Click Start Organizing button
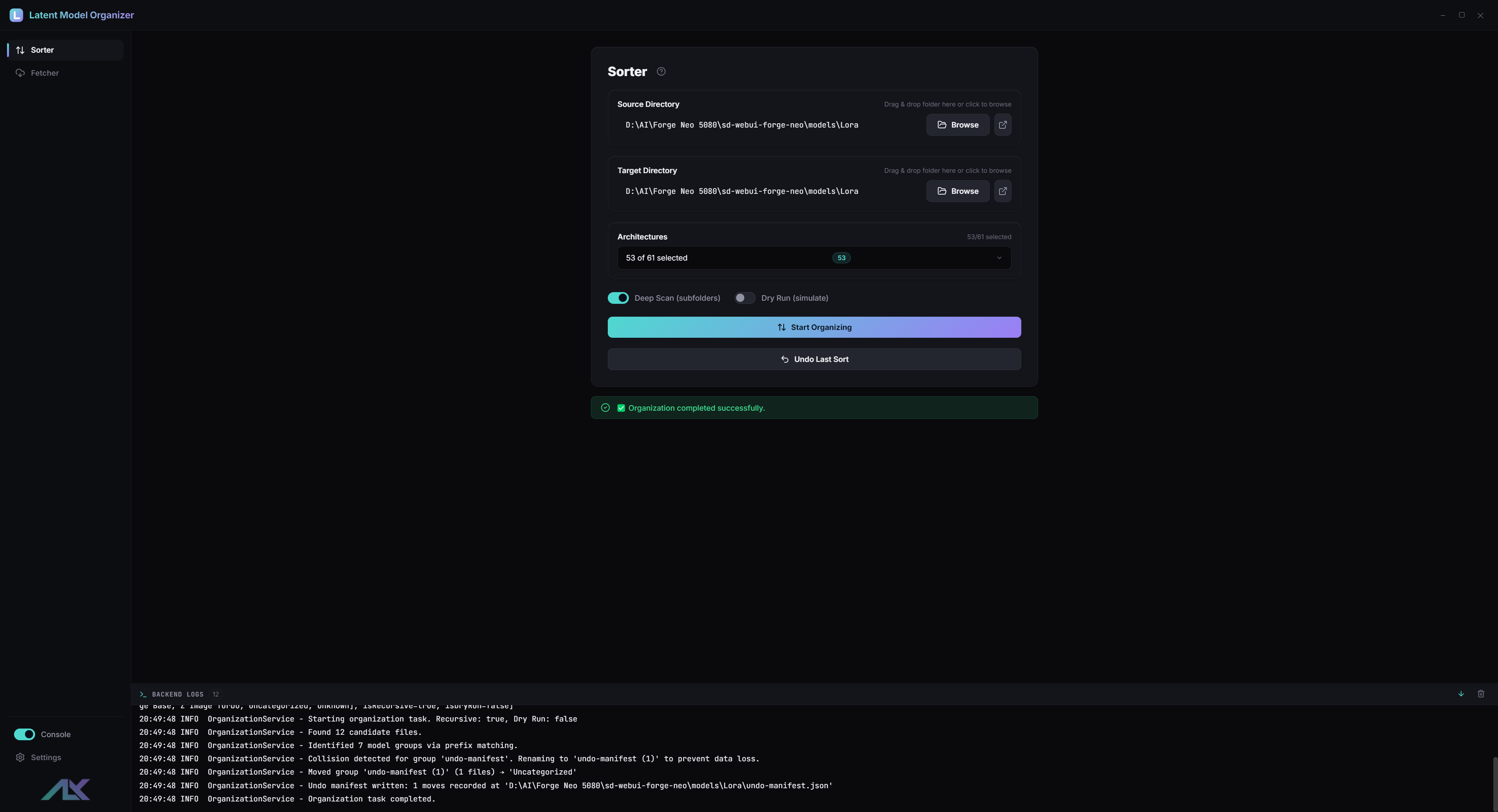Screen dimensions: 1498x812 pyautogui.click(x=814, y=327)
